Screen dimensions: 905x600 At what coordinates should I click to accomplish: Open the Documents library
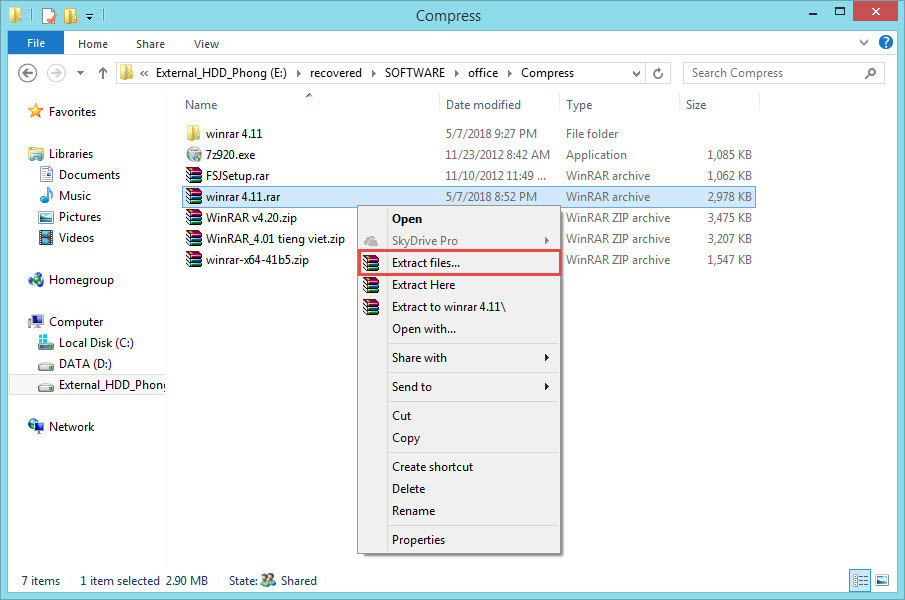click(89, 175)
